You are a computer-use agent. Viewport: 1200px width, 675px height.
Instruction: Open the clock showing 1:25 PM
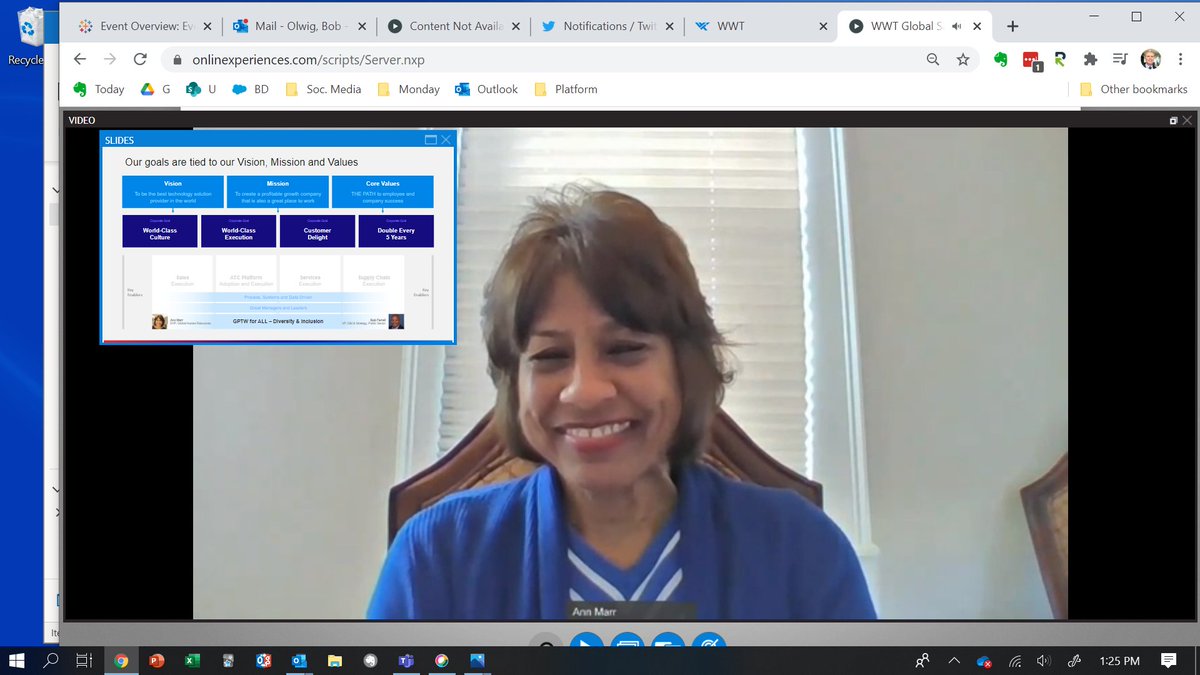[x=1119, y=661]
